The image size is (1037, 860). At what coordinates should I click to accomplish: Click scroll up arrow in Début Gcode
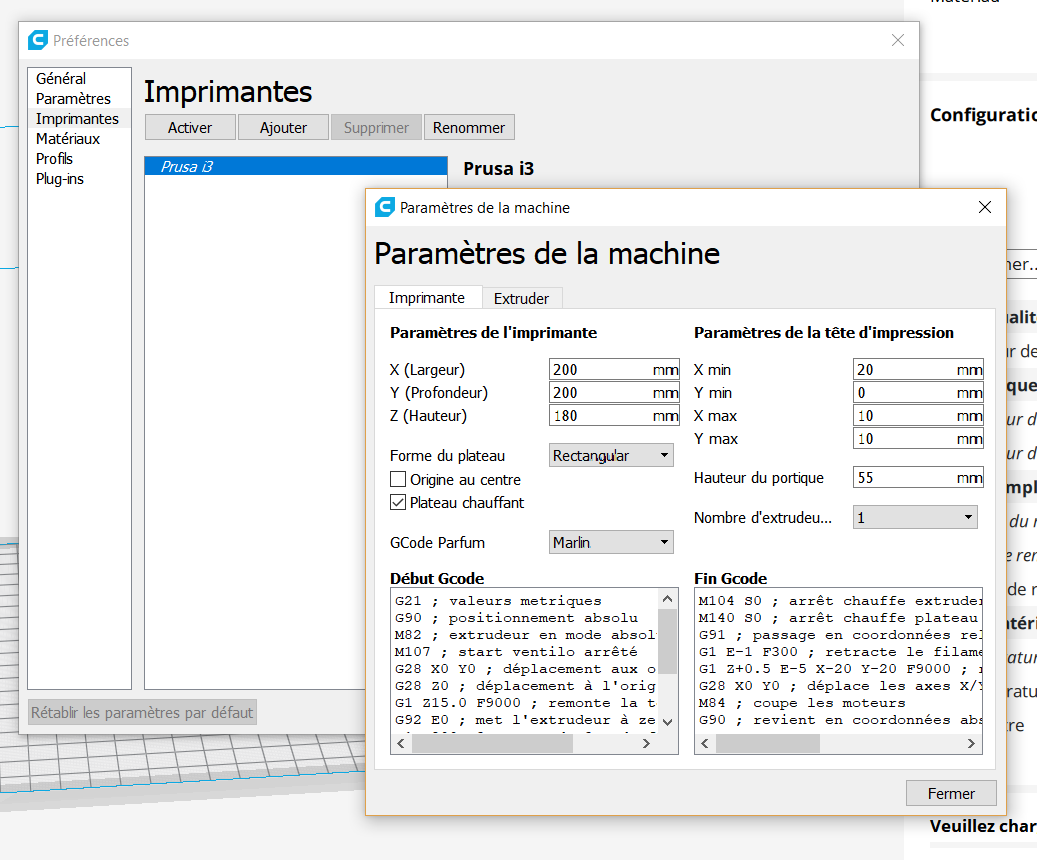pos(667,599)
